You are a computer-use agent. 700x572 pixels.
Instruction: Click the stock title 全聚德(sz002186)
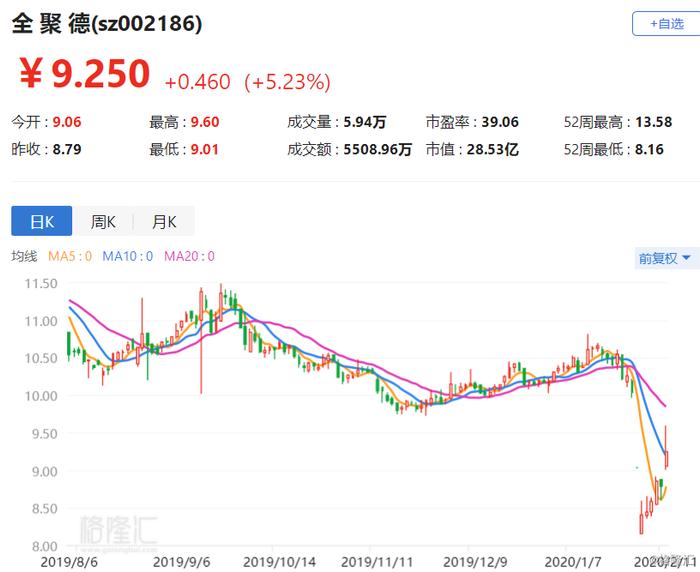click(x=107, y=23)
